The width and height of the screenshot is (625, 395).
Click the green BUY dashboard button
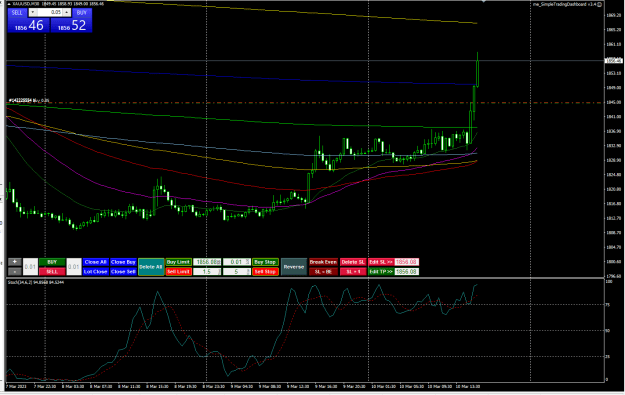click(52, 262)
